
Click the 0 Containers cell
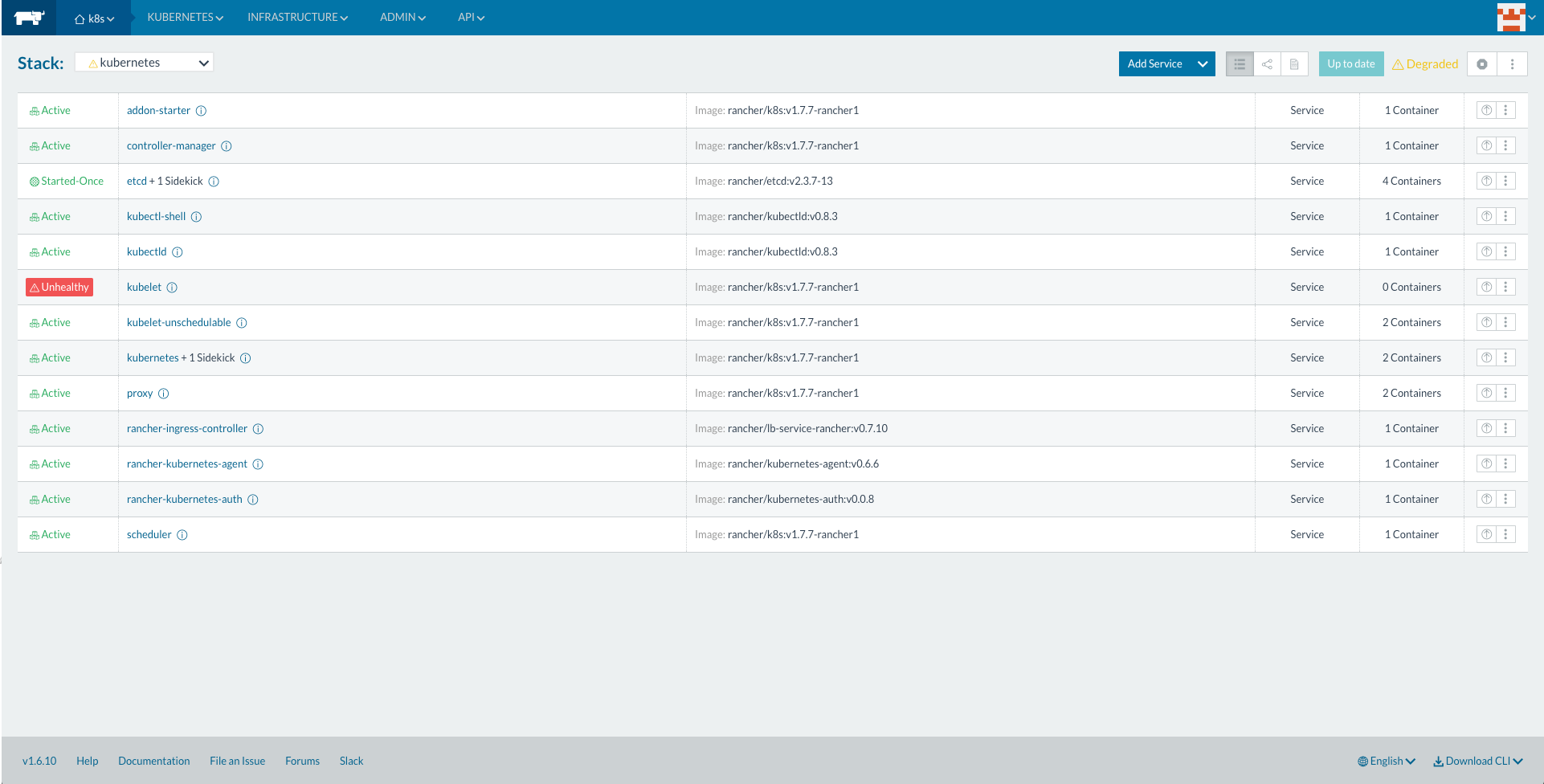tap(1412, 288)
